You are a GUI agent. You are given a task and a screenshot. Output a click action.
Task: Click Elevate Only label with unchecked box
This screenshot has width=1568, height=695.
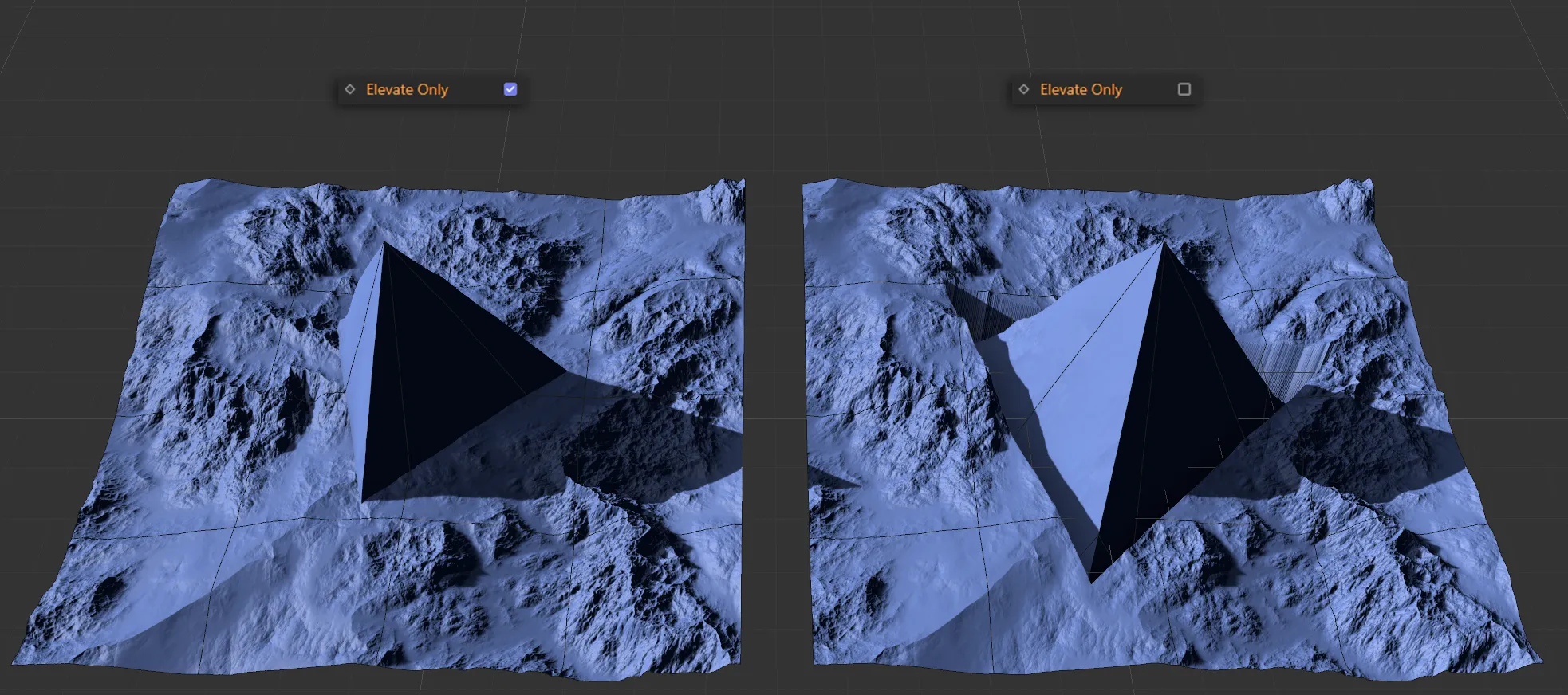pyautogui.click(x=1081, y=89)
